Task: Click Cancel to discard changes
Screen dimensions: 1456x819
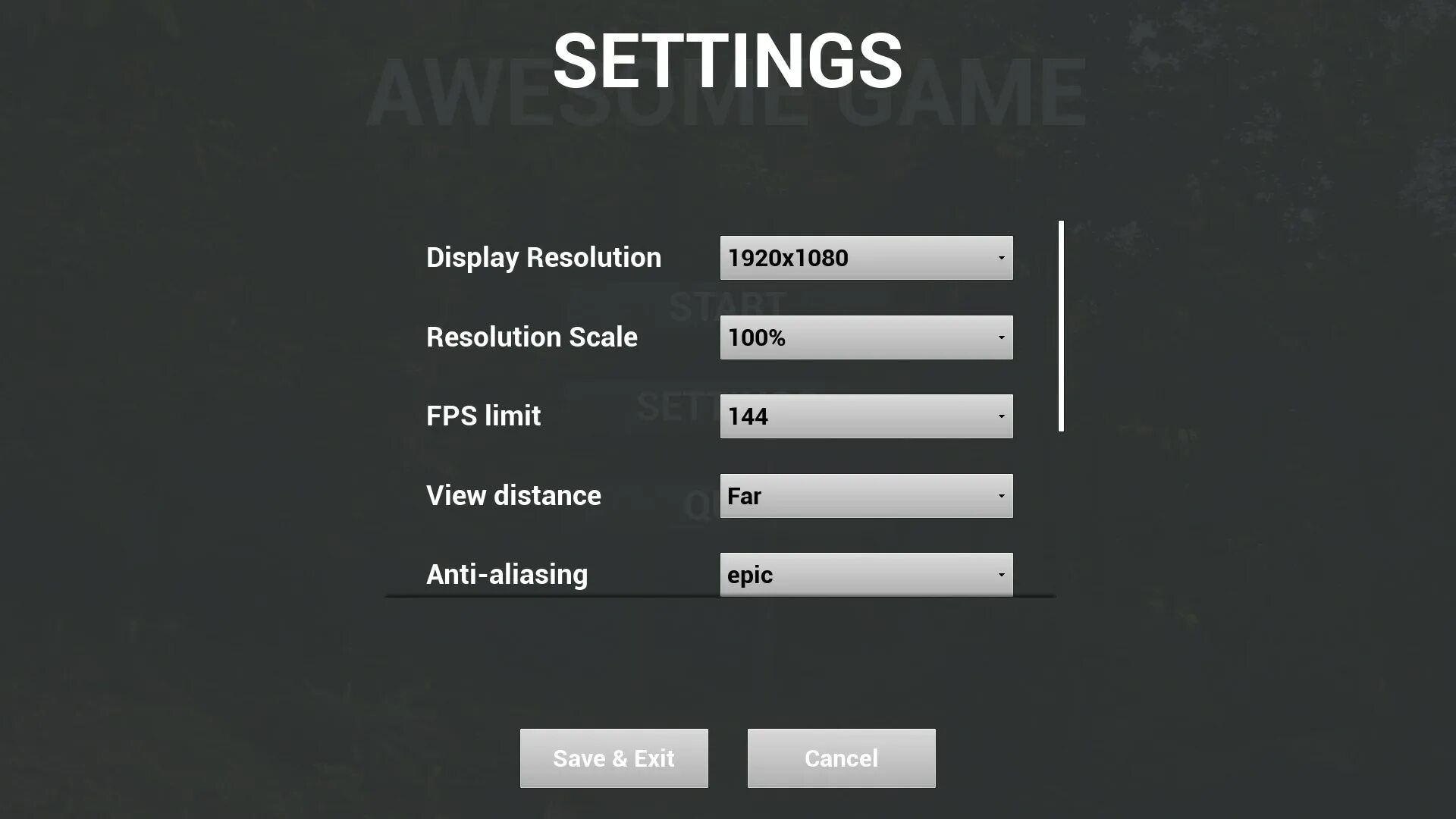Action: click(x=841, y=758)
